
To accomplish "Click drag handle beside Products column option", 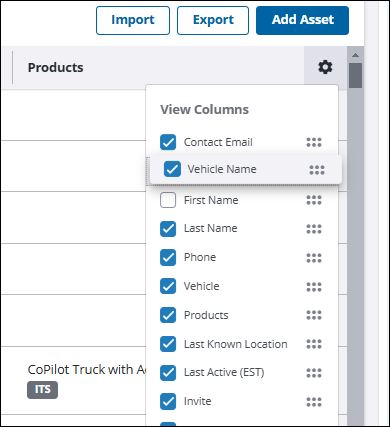I will coord(314,315).
